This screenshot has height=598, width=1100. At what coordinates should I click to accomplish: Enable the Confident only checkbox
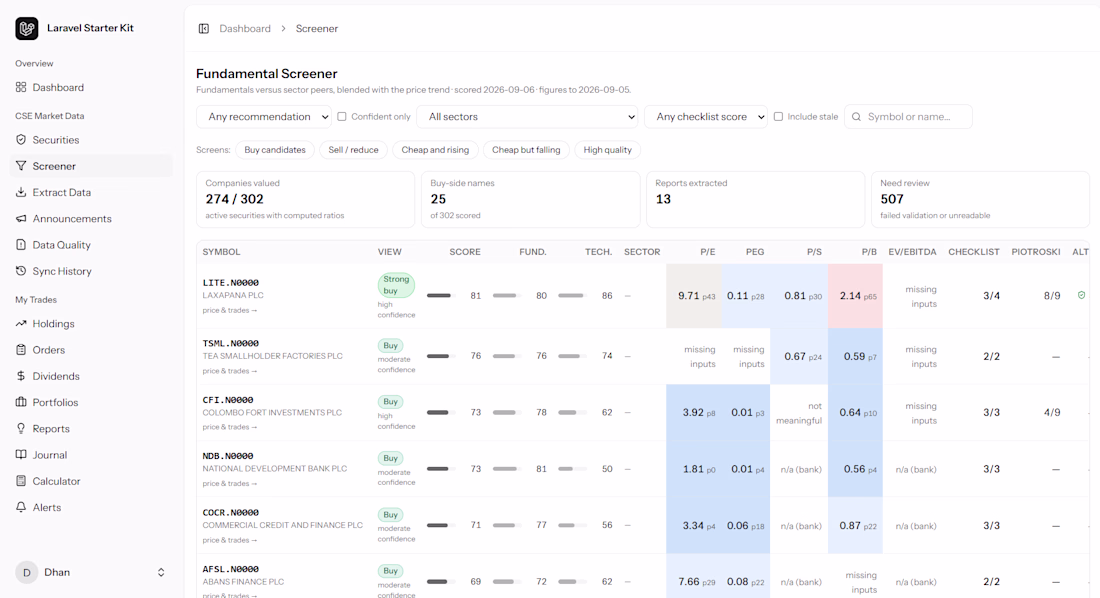[342, 117]
